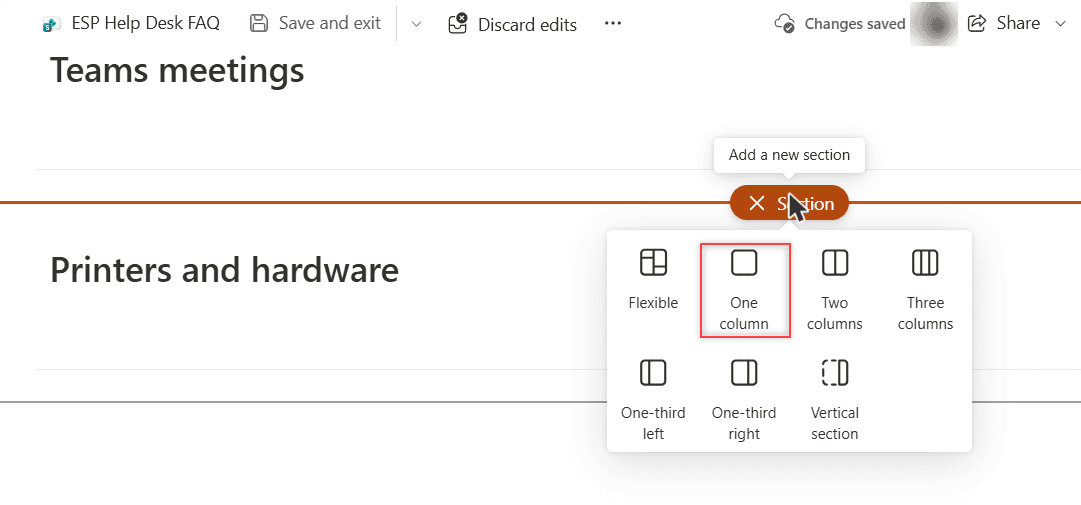
Task: Choose the One-third right layout
Action: [744, 400]
